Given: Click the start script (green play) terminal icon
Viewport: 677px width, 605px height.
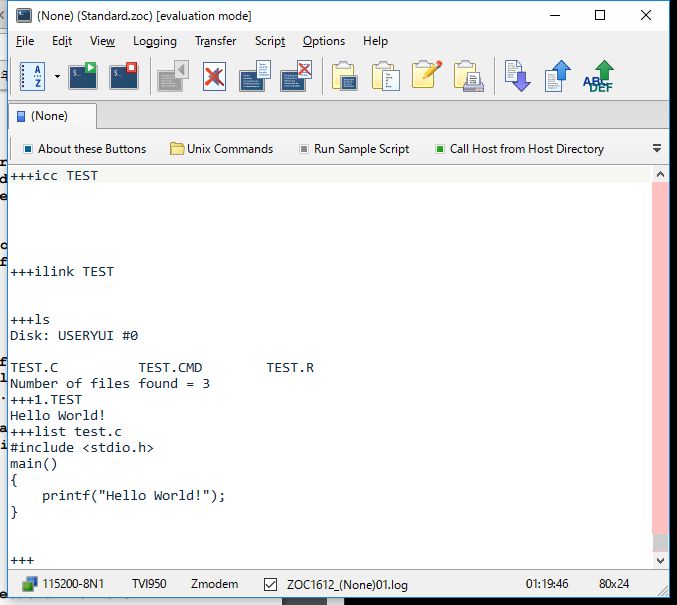Looking at the screenshot, I should pyautogui.click(x=83, y=76).
